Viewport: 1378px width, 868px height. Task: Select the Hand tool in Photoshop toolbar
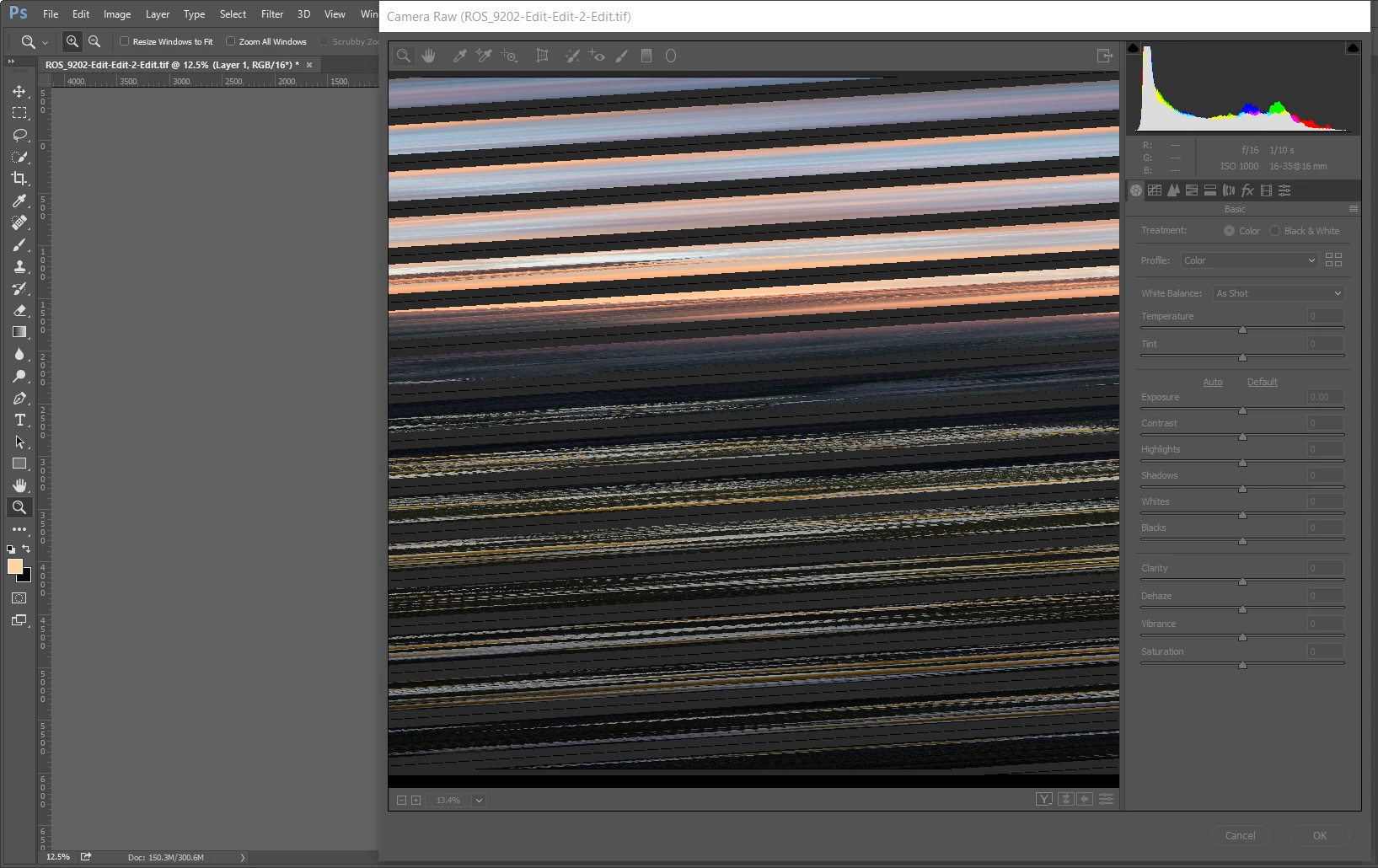coord(19,485)
